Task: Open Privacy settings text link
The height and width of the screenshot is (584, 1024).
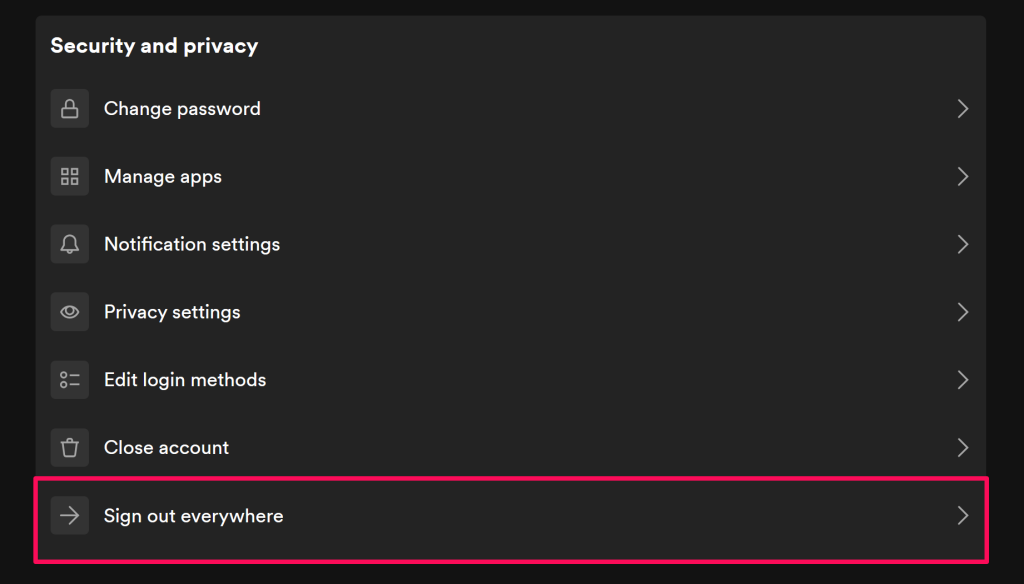Action: (172, 312)
